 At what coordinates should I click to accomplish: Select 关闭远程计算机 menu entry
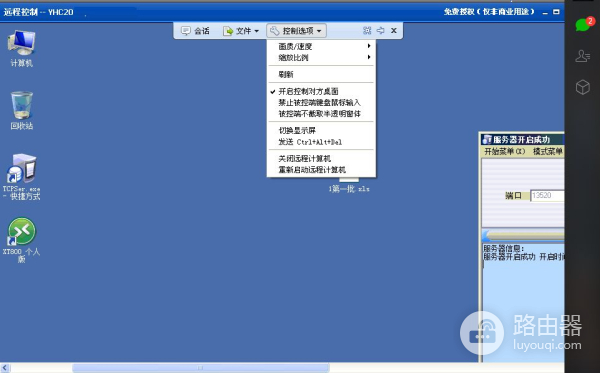coord(321,158)
